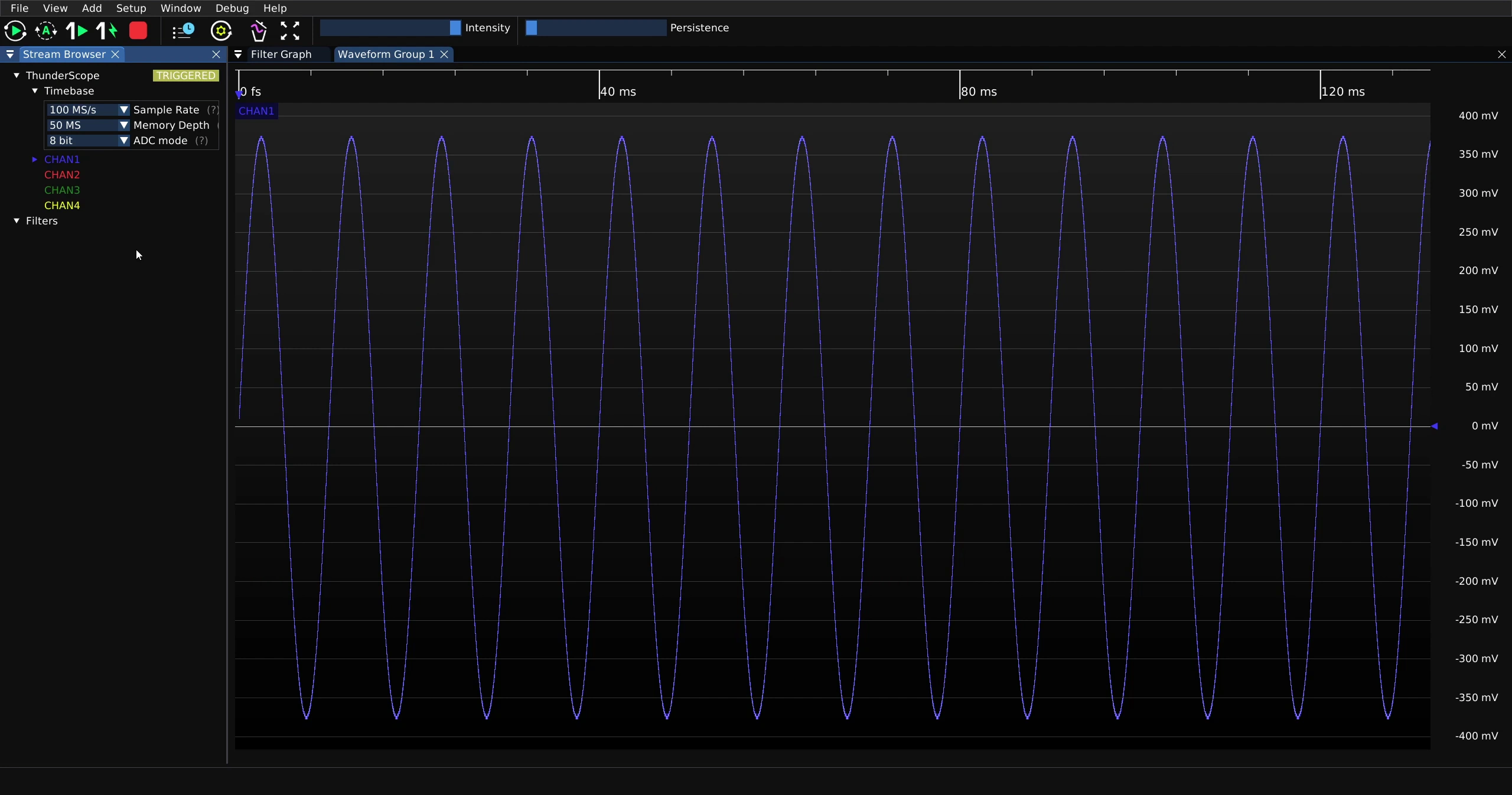
Task: Click the TRIGGERED status badge
Action: pos(186,76)
